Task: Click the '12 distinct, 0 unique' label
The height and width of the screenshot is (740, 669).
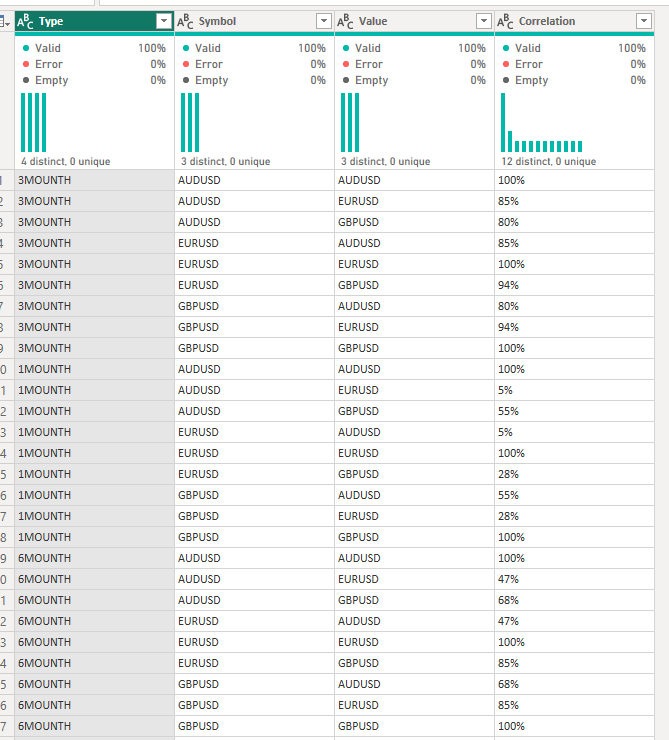Action: [x=549, y=161]
